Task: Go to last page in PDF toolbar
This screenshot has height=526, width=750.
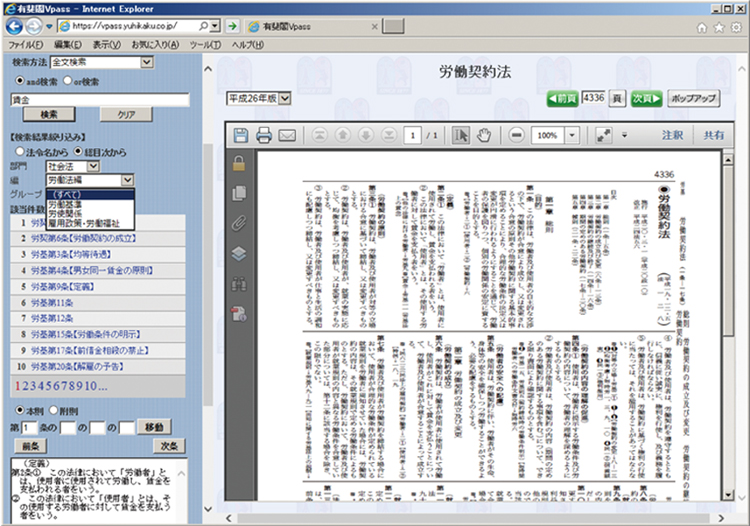Action: click(389, 135)
